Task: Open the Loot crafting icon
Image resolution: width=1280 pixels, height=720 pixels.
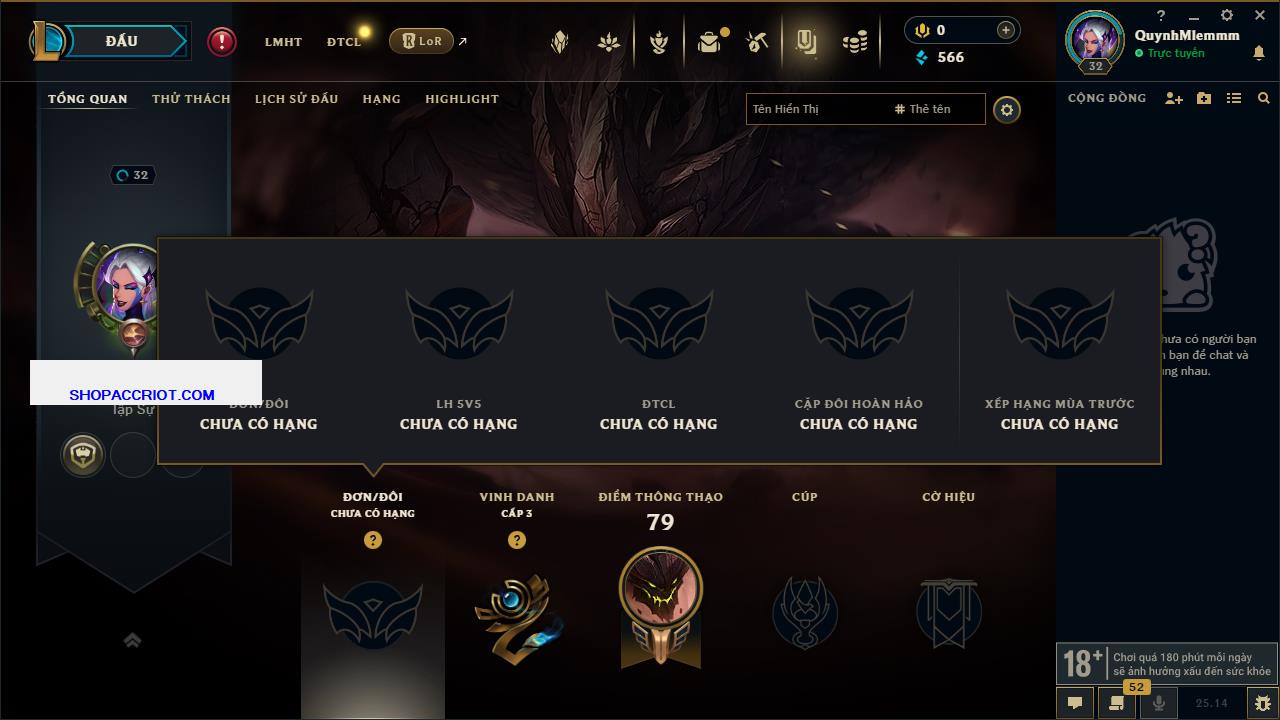Action: click(x=757, y=41)
